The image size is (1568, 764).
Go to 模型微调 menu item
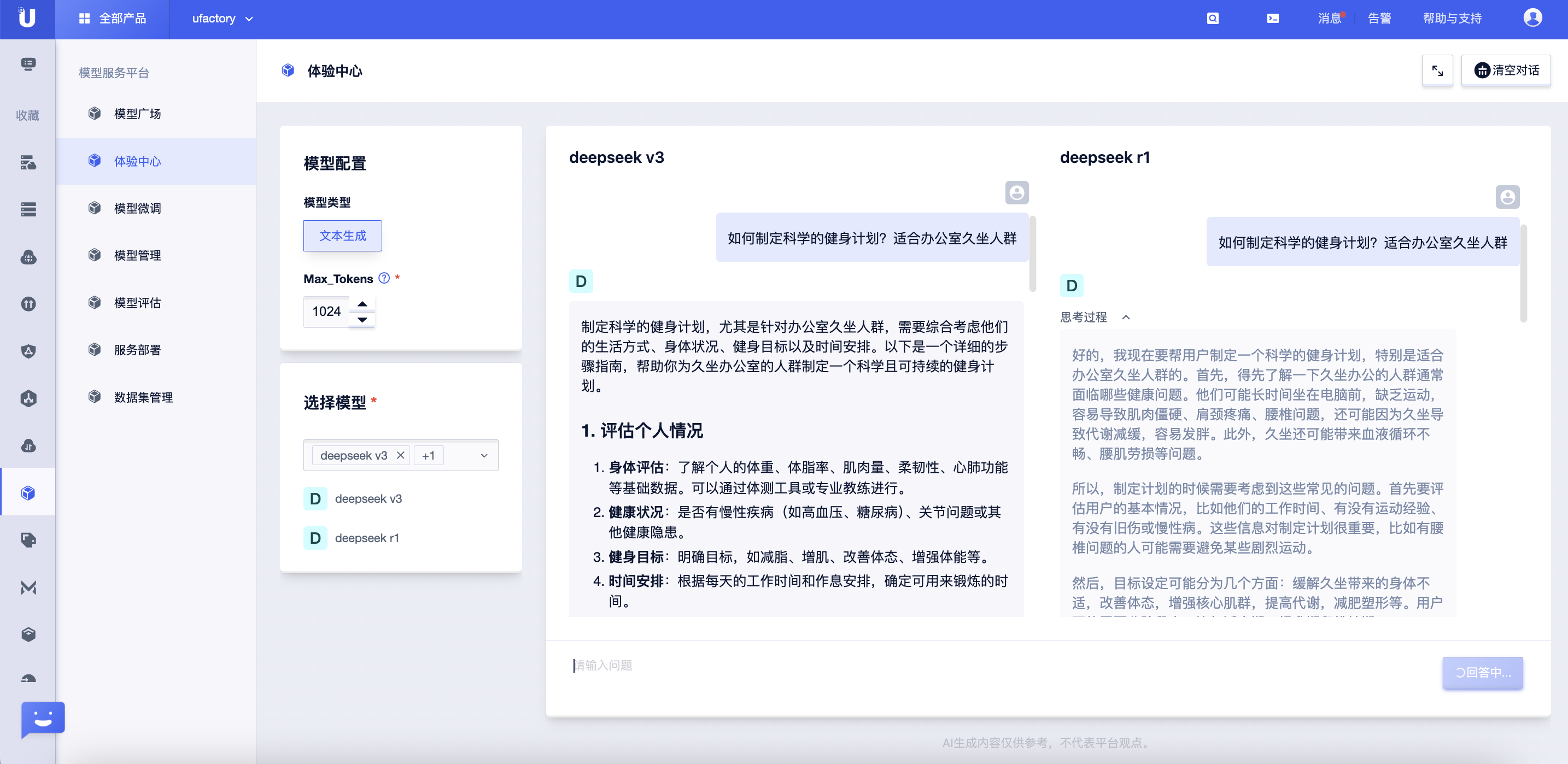(x=138, y=208)
